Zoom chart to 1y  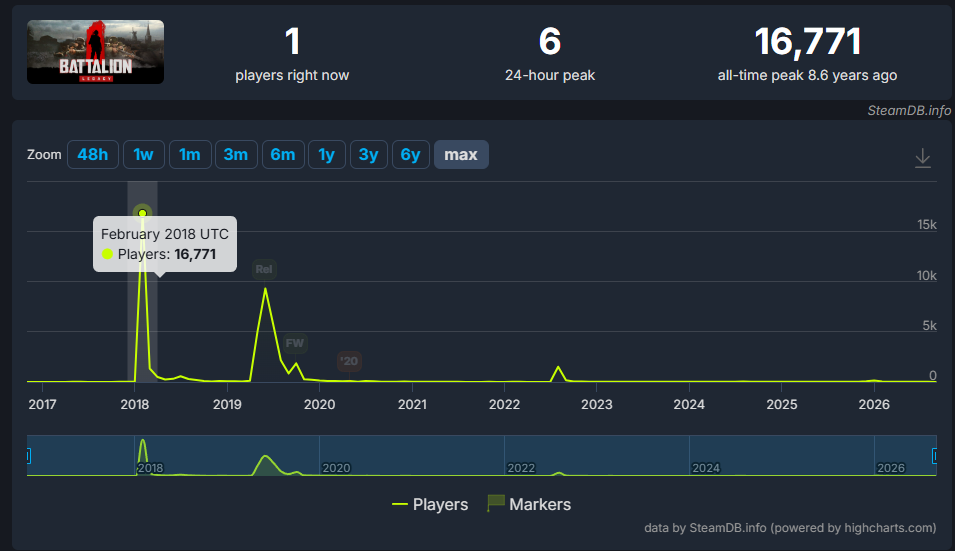pyautogui.click(x=326, y=155)
